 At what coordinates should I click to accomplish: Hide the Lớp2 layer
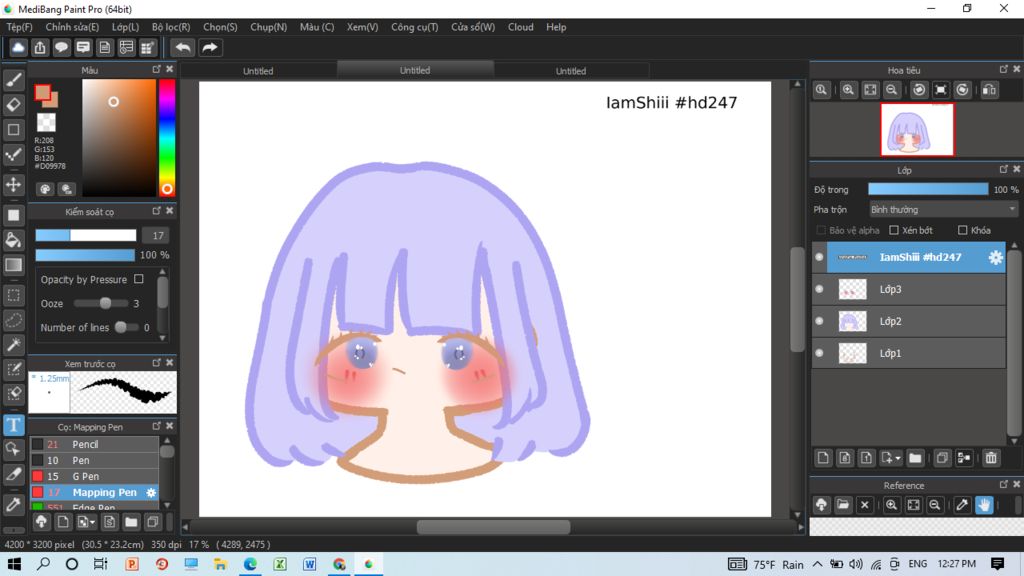pyautogui.click(x=820, y=321)
